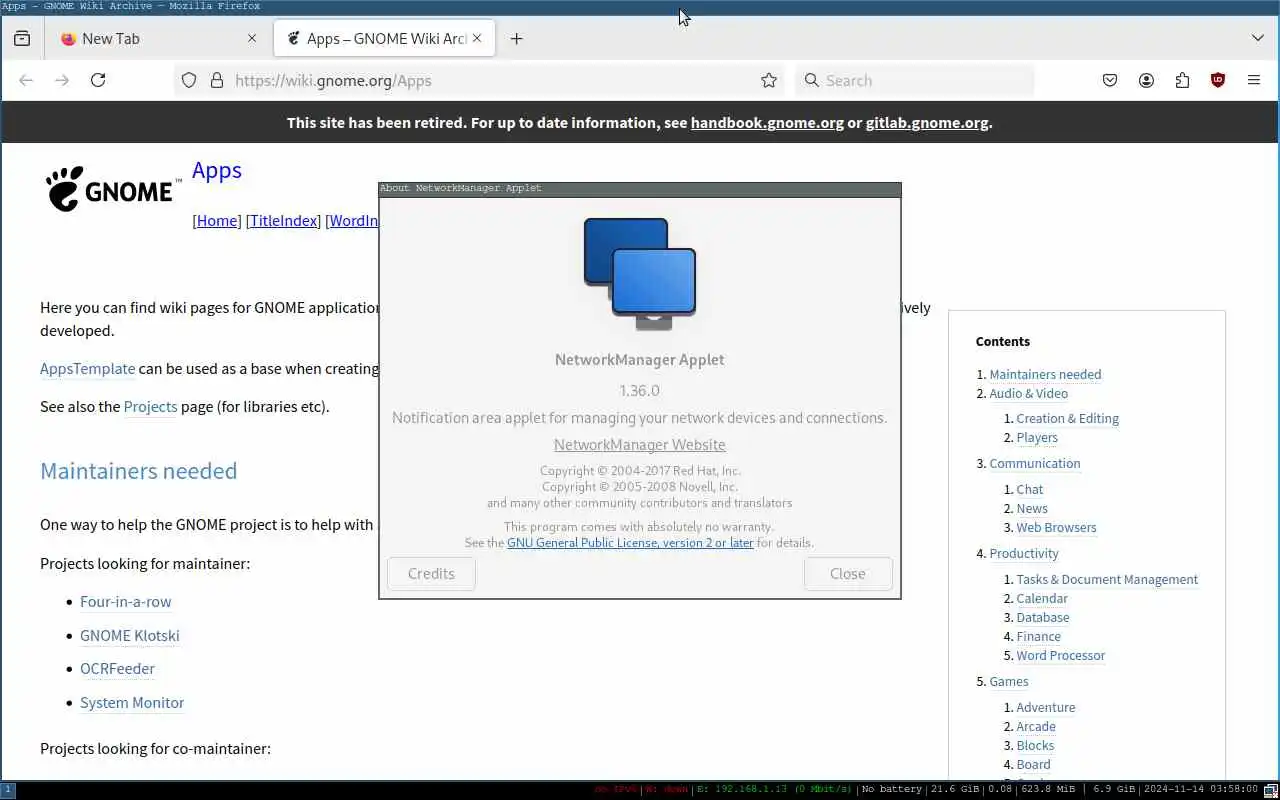Close the New Tab tab
The image size is (1280, 800).
(x=252, y=38)
